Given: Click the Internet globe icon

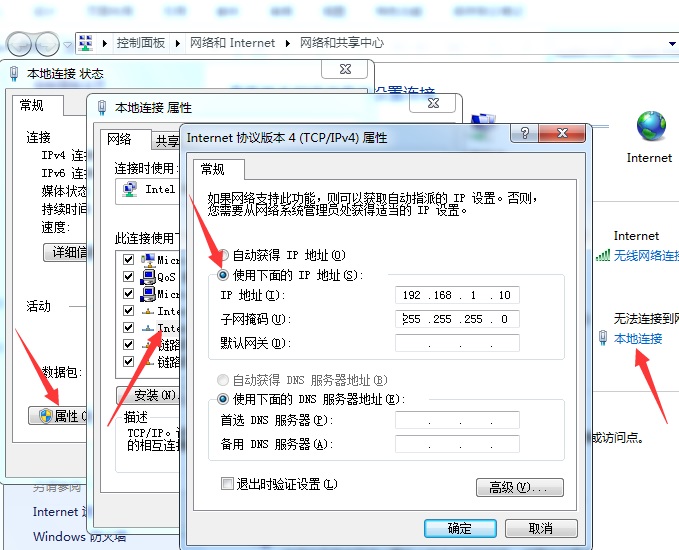Looking at the screenshot, I should pyautogui.click(x=651, y=126).
